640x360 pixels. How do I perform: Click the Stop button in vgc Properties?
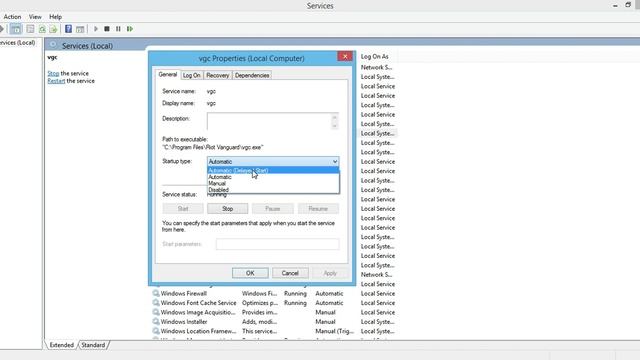click(x=227, y=209)
